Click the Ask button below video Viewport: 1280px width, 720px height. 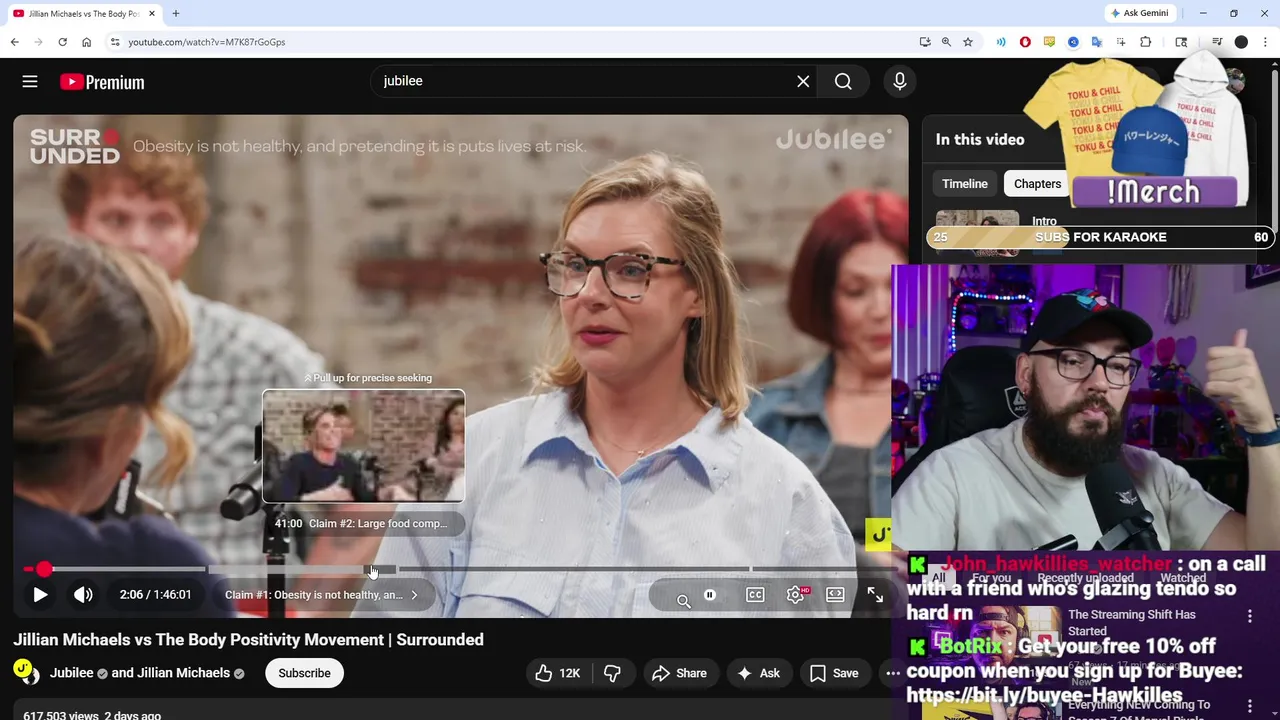click(x=758, y=673)
